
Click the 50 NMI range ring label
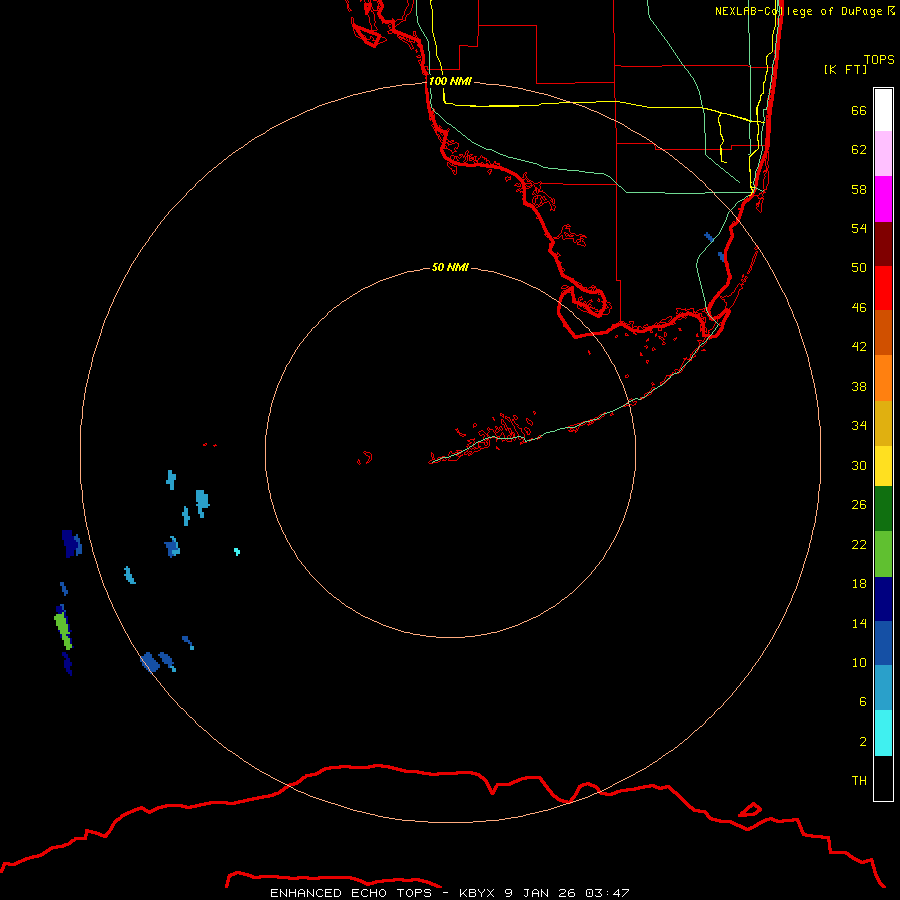(x=450, y=267)
